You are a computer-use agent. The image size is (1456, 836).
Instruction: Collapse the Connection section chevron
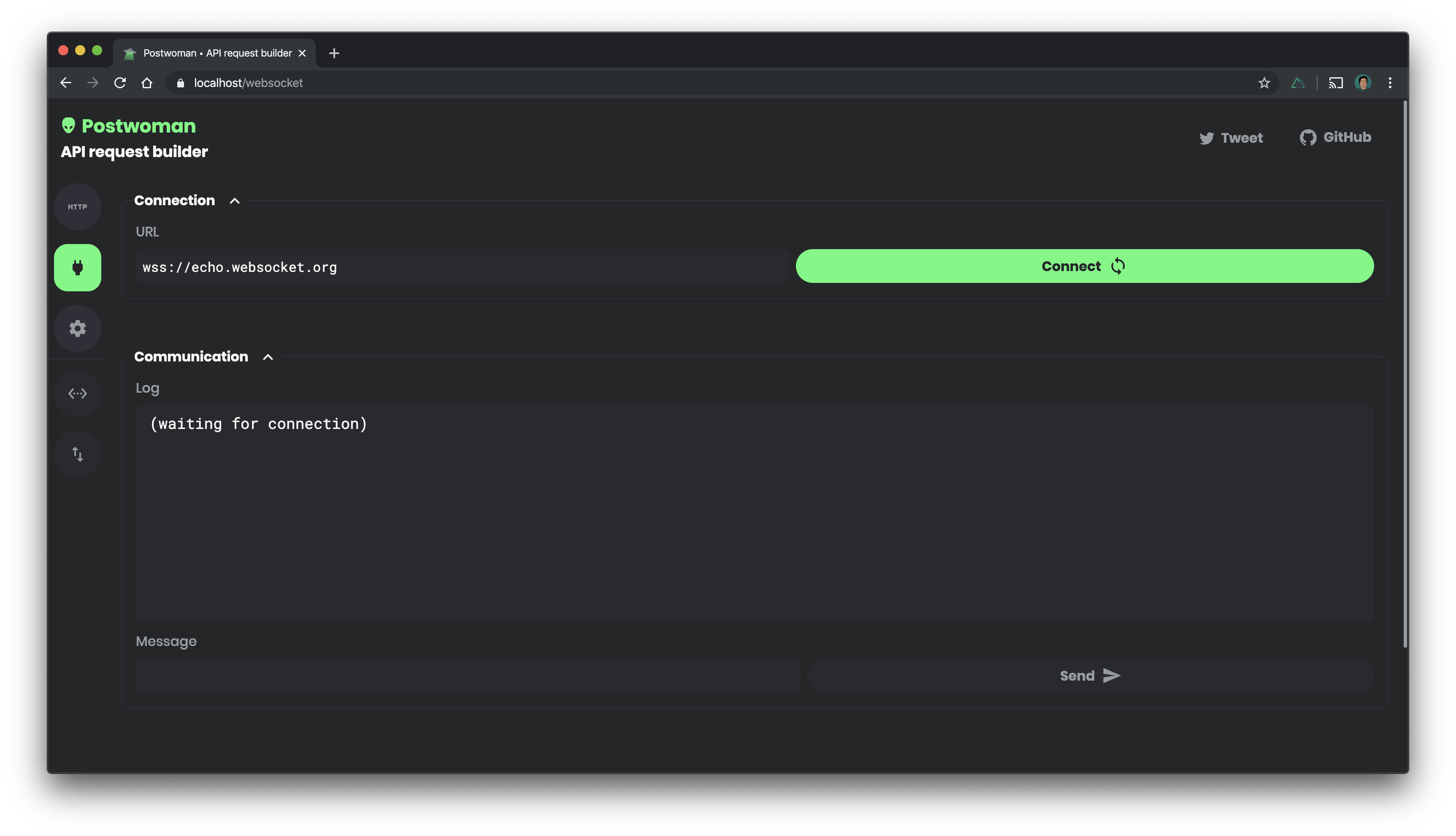click(234, 201)
